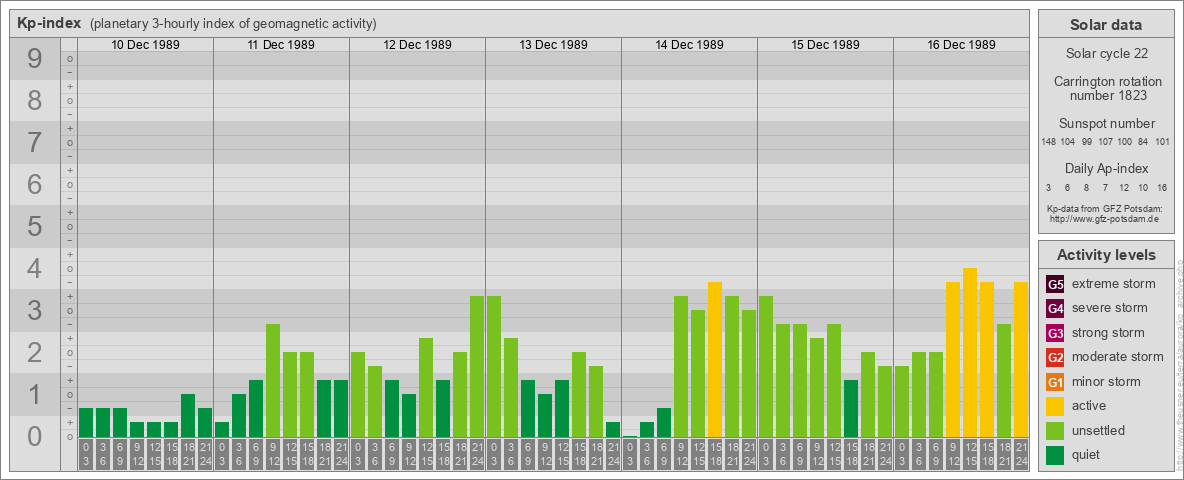1184x480 pixels.
Task: Click the tallest yellow bar on 16 Dec, 12-15h
Action: point(970,352)
